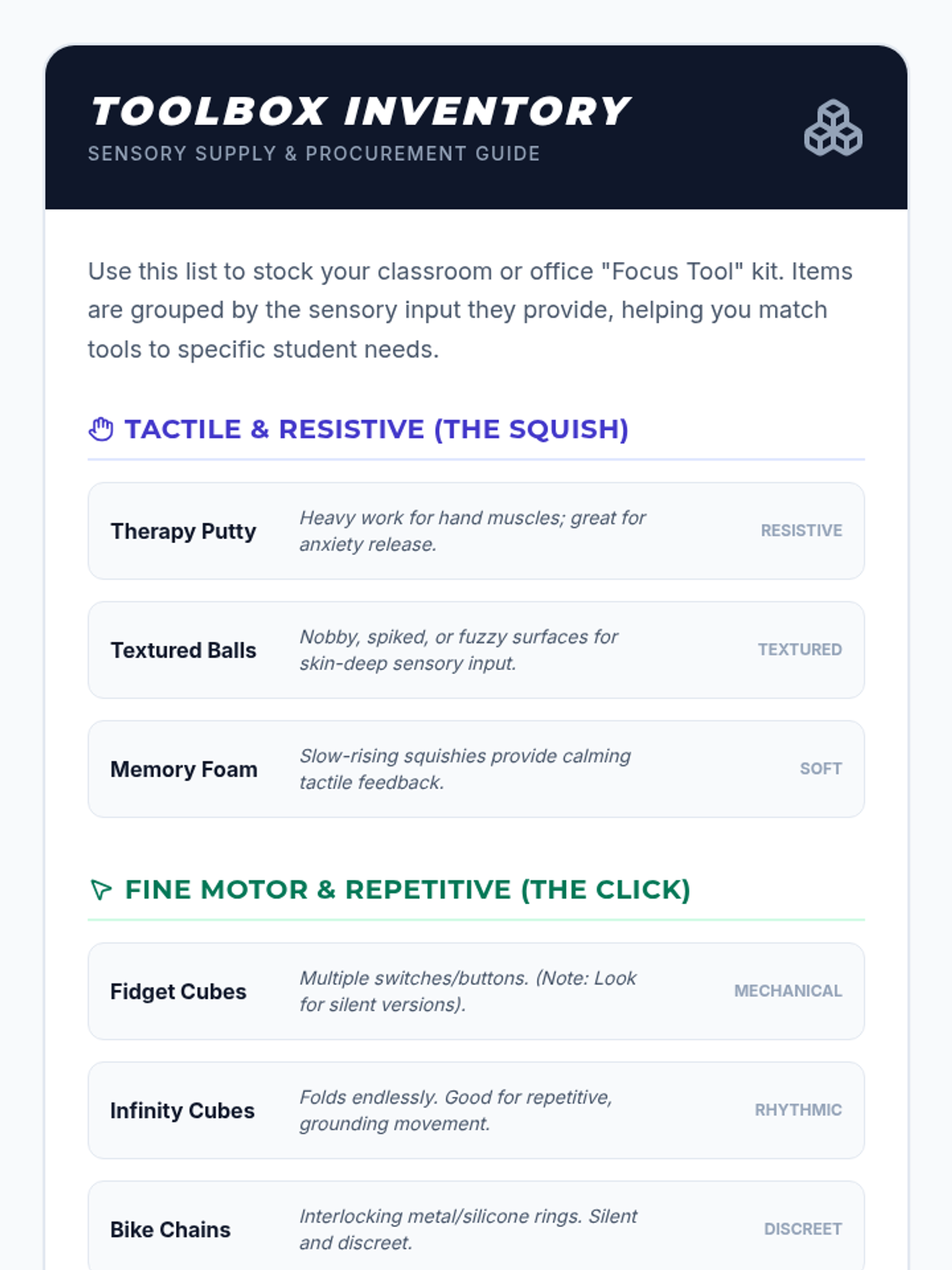952x1270 pixels.
Task: Click the Fine Motor & Repetitive heading
Action: (x=408, y=890)
